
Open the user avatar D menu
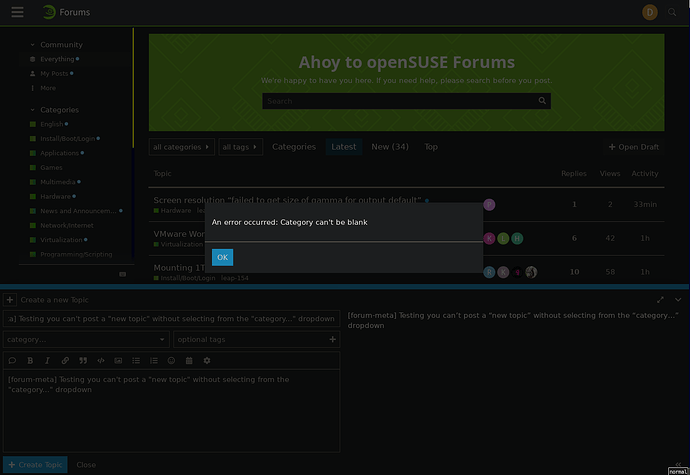coord(650,12)
